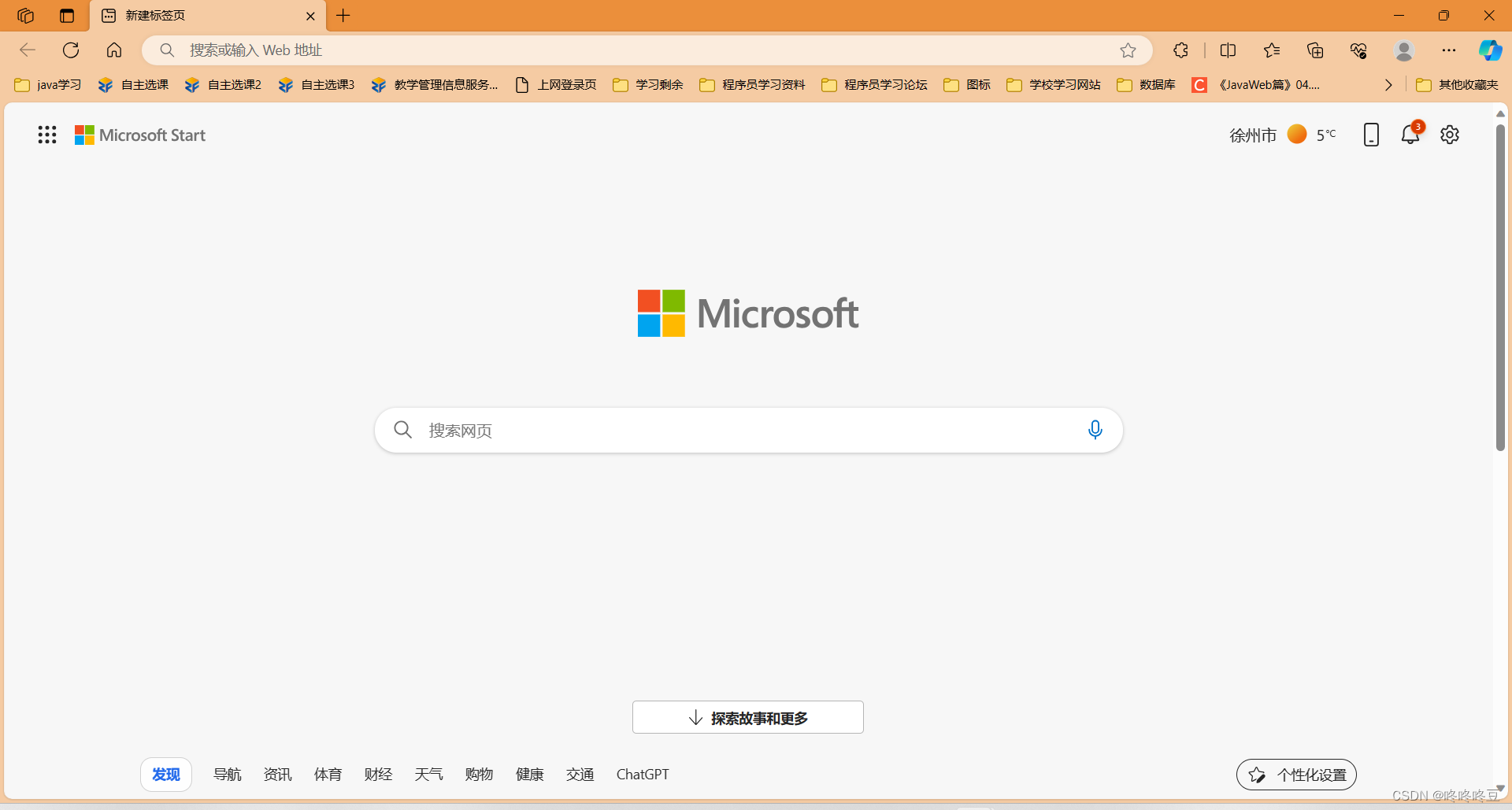
Task: Expand the 数据库 bookmark folder
Action: (1147, 85)
